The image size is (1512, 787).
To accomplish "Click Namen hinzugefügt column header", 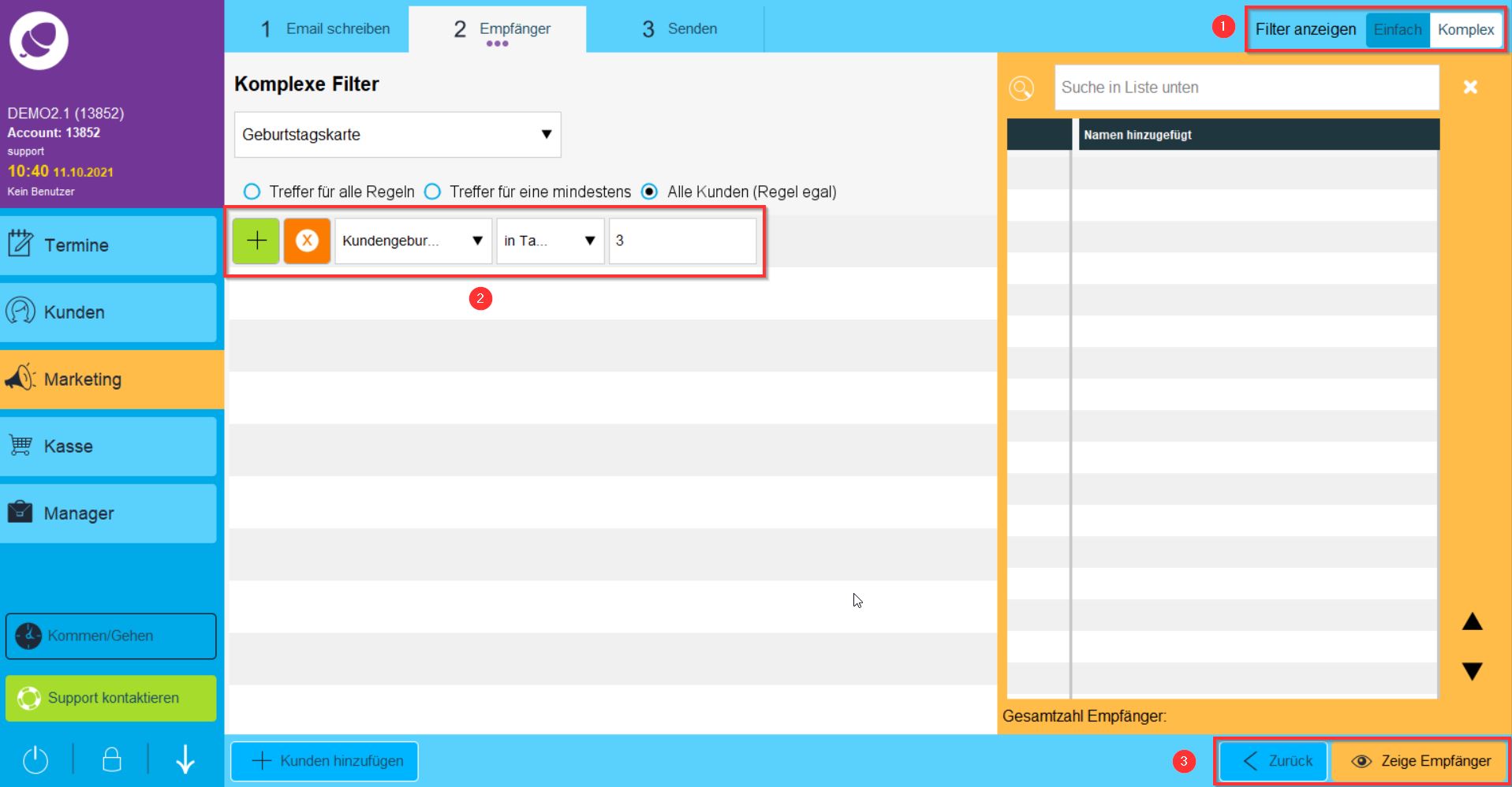I will 1259,135.
